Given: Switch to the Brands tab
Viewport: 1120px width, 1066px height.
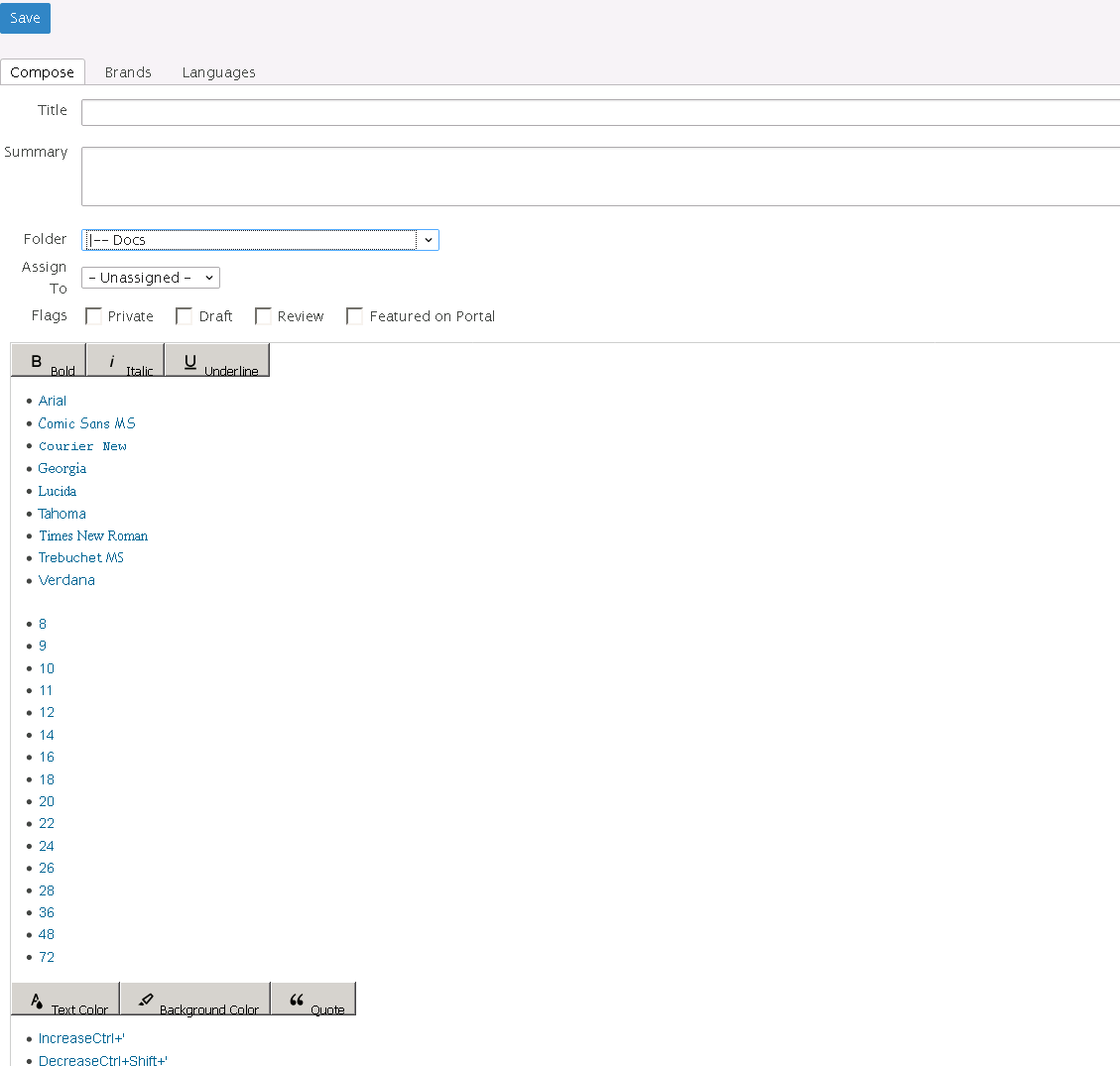Looking at the screenshot, I should click(x=128, y=72).
